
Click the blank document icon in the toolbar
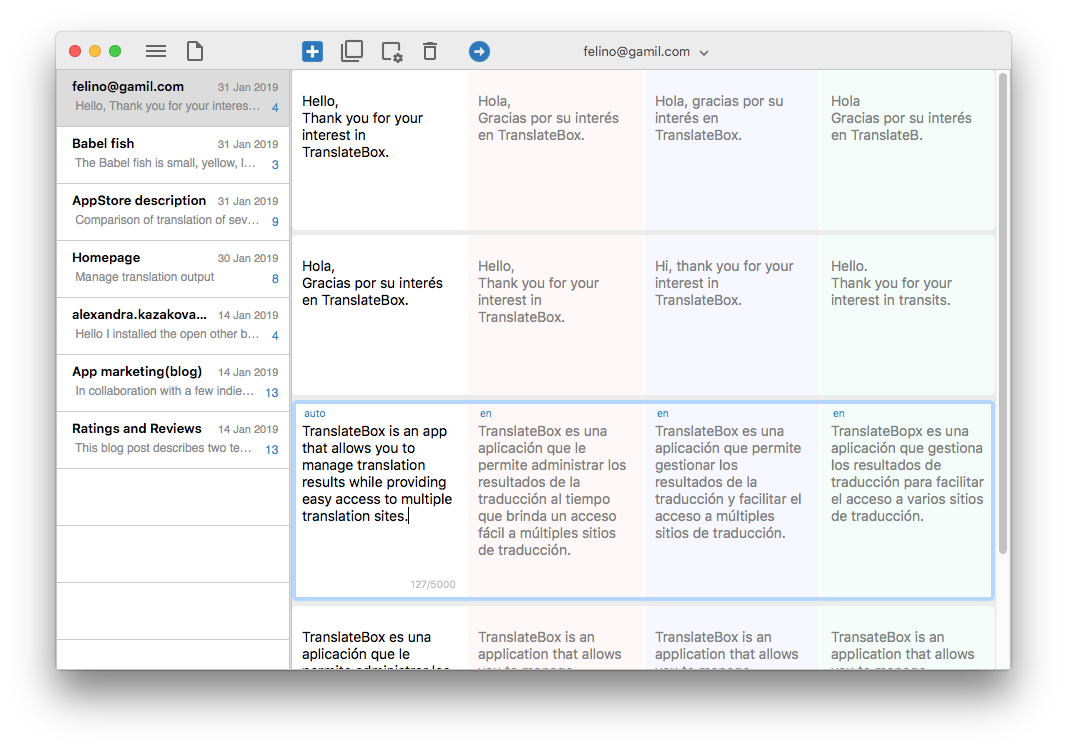pos(195,51)
